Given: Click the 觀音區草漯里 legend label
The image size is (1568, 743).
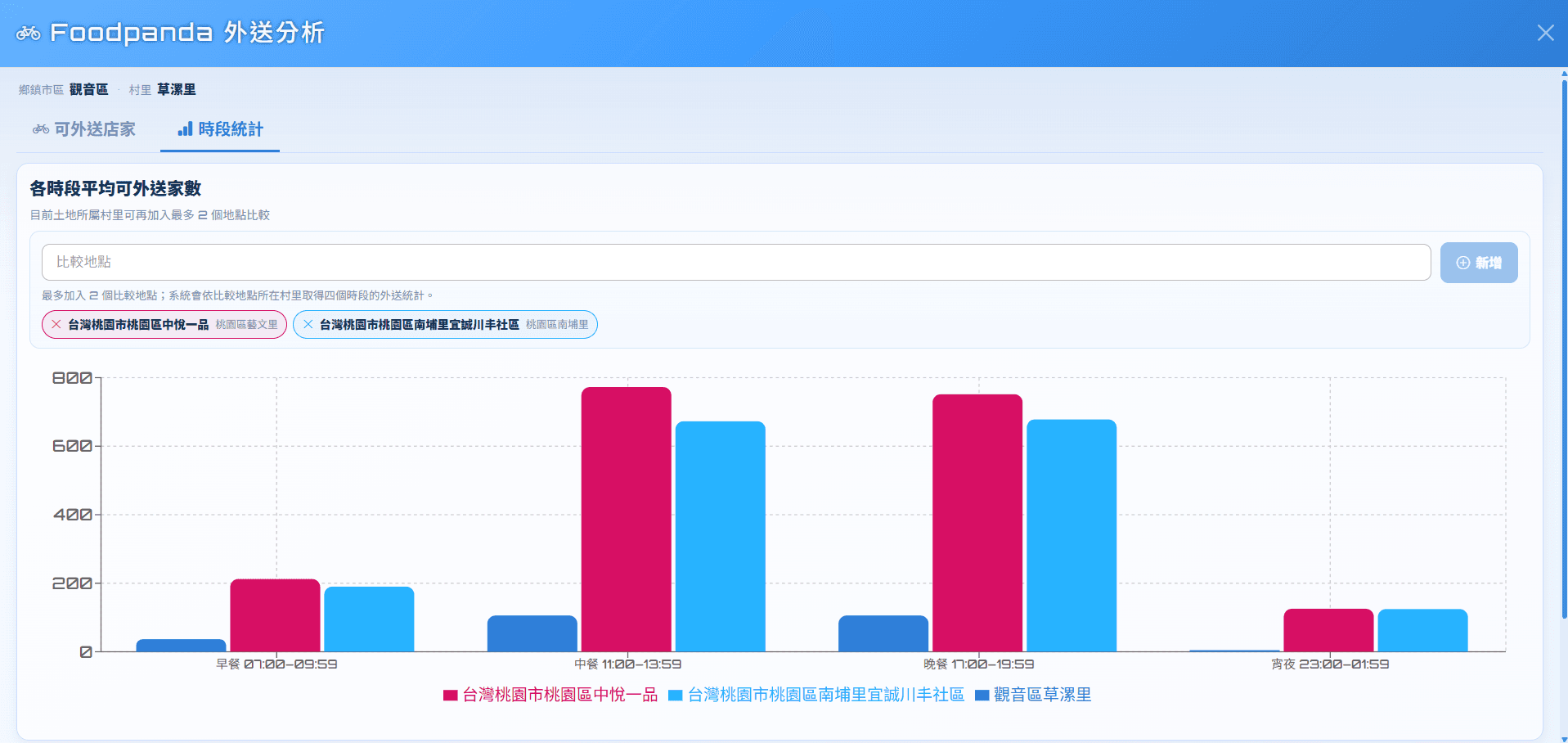Looking at the screenshot, I should tap(1043, 695).
